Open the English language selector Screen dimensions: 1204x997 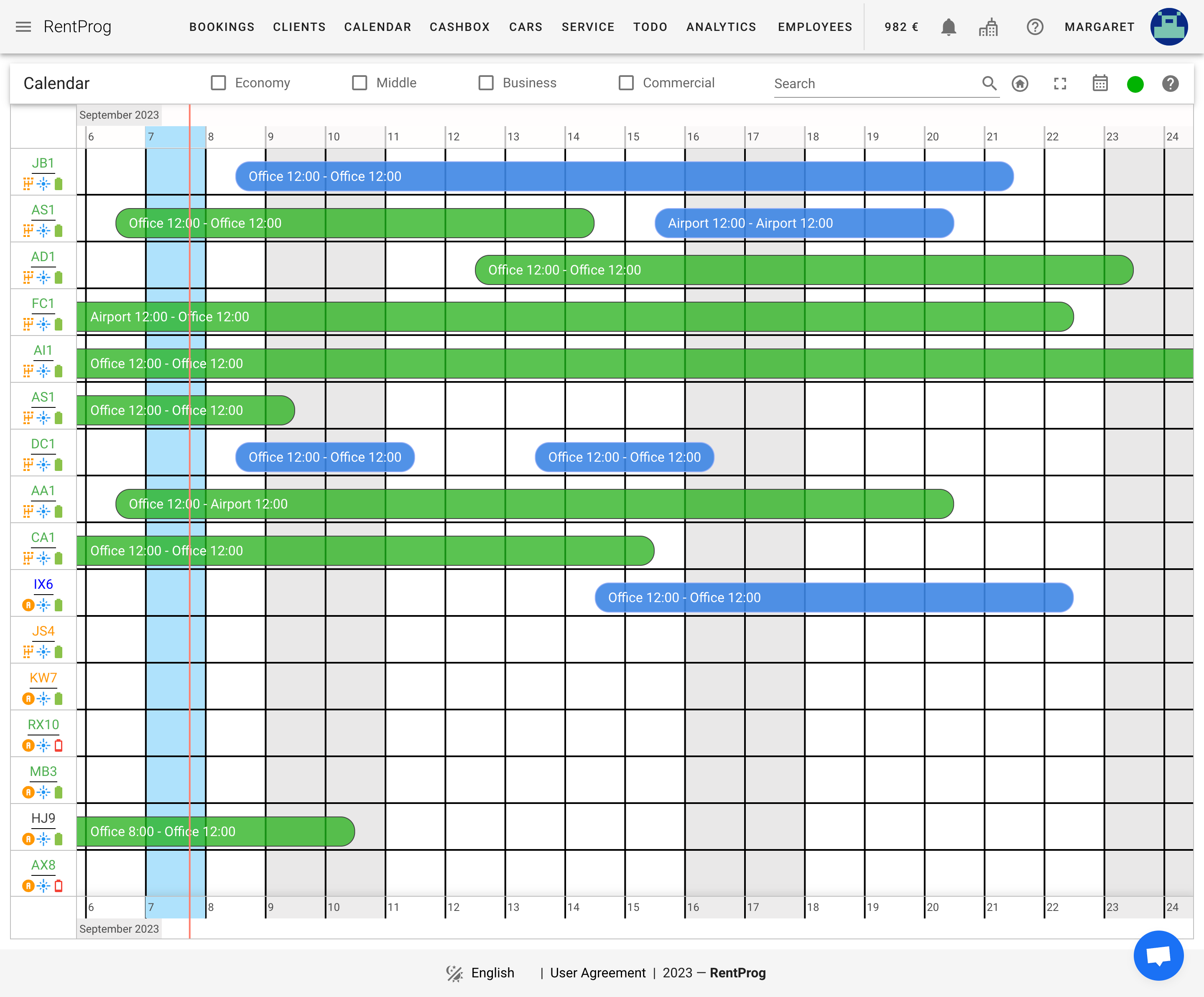tap(492, 972)
